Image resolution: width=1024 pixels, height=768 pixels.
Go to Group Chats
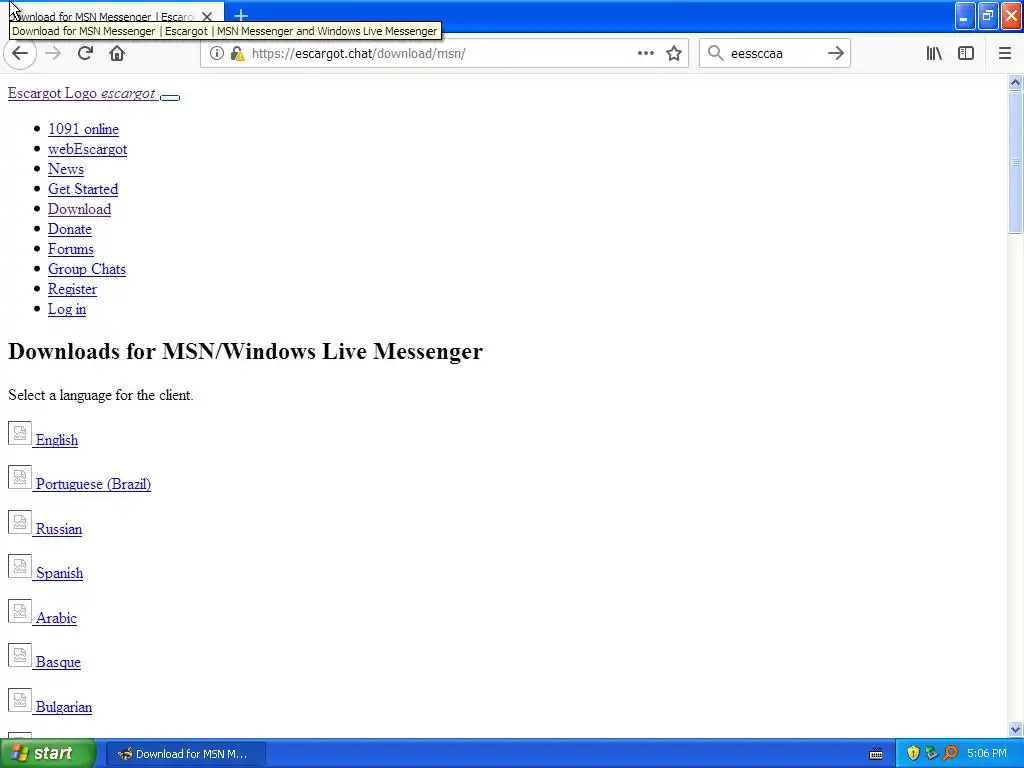tap(87, 270)
